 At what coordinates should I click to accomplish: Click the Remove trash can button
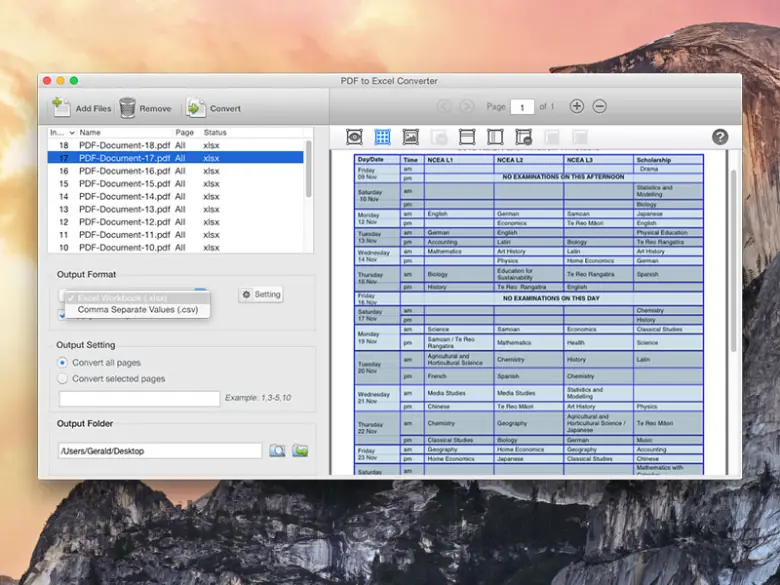[145, 108]
